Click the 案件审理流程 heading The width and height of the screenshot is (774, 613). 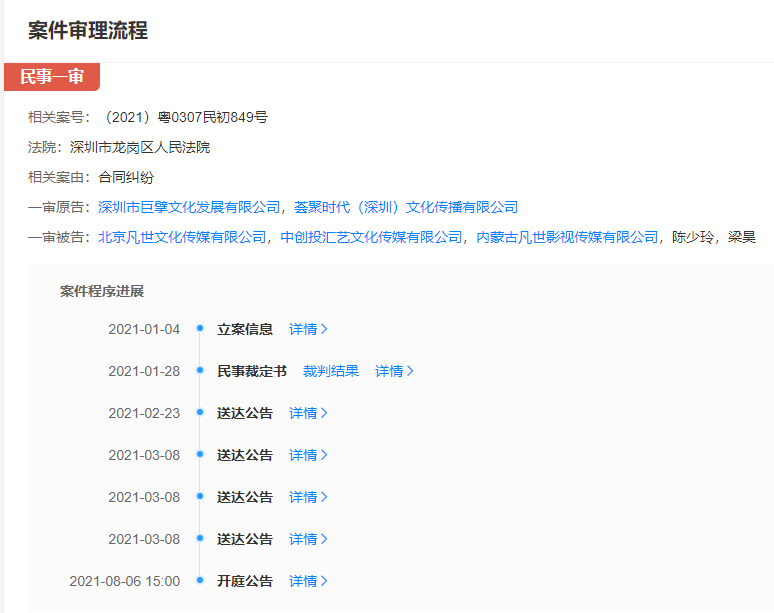(x=88, y=31)
